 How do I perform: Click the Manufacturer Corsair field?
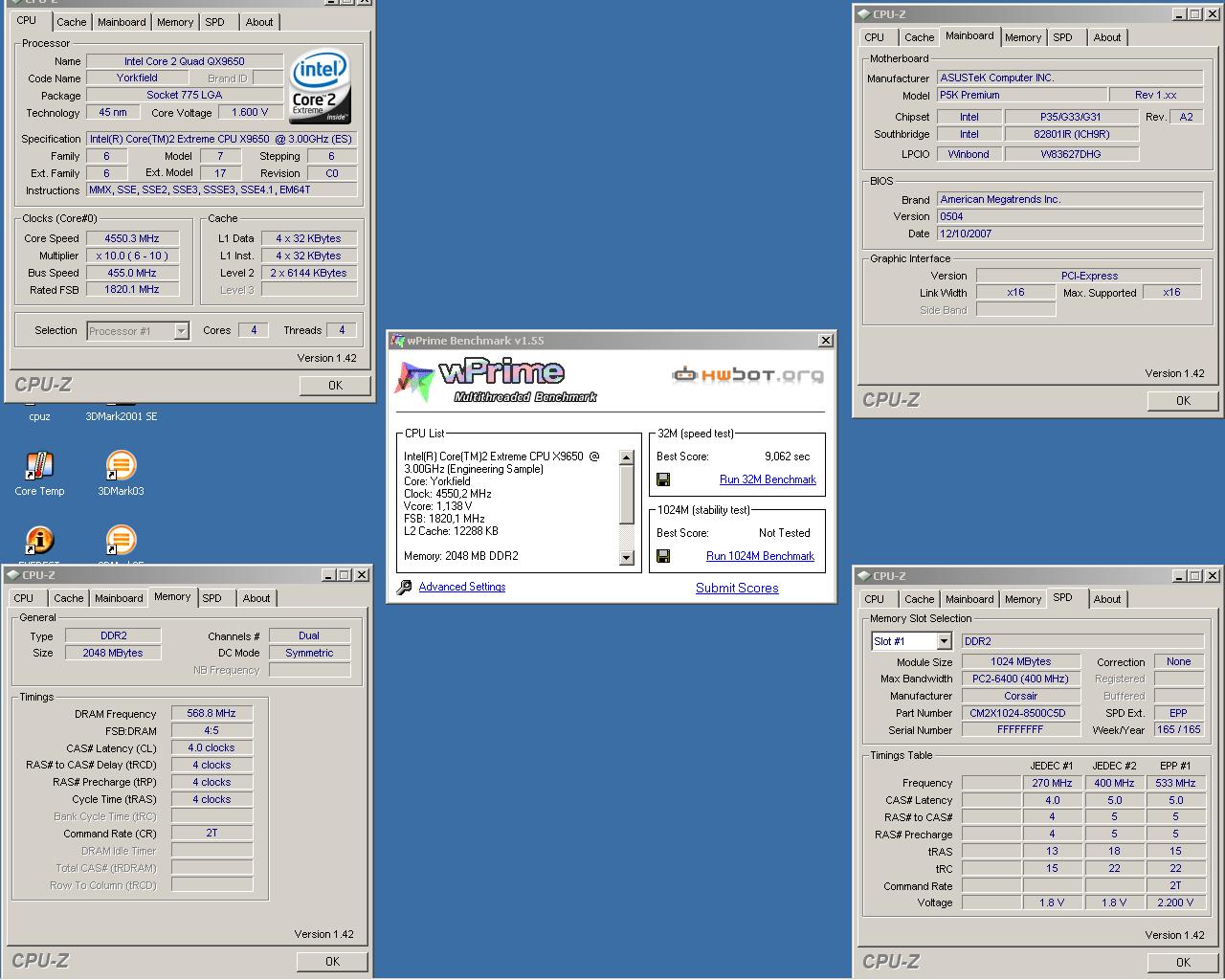click(1021, 696)
